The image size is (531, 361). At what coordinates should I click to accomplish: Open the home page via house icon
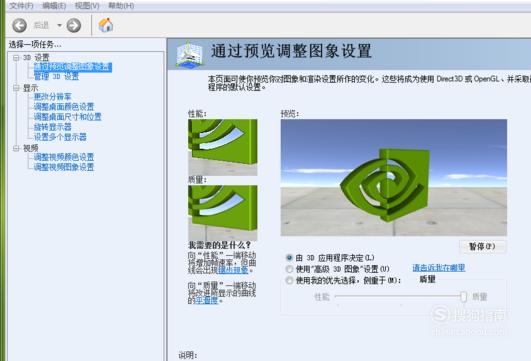pyautogui.click(x=106, y=25)
